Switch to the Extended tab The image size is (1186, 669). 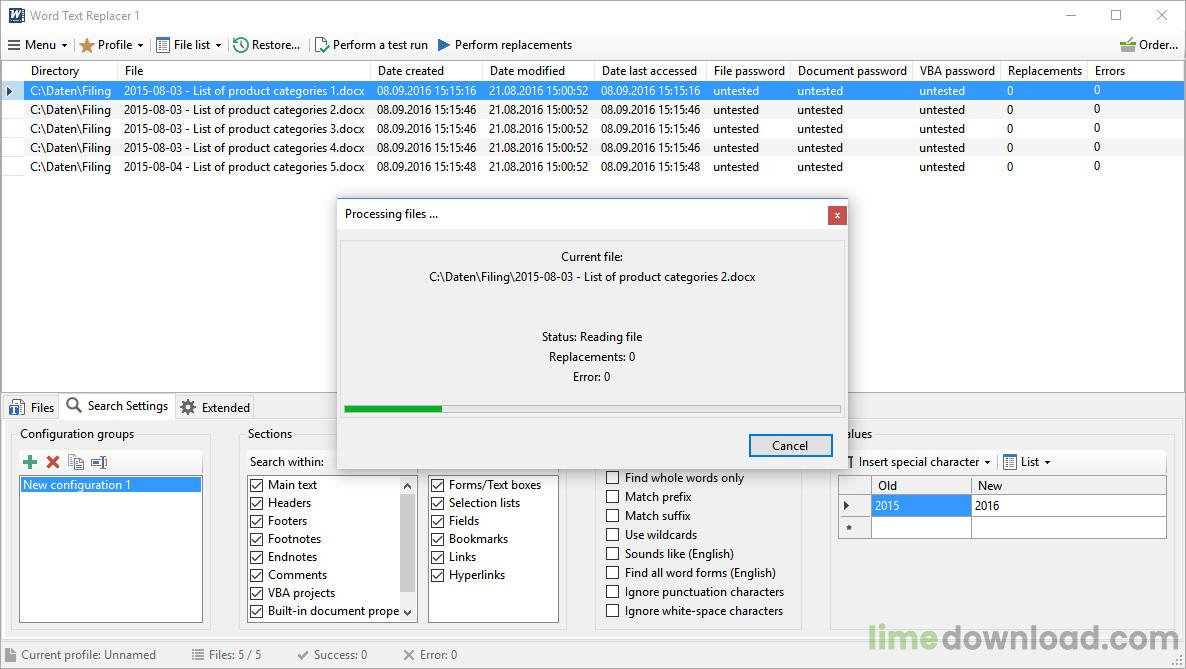click(215, 407)
